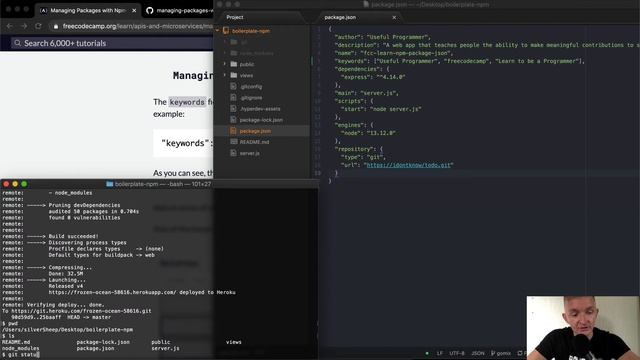Image resolution: width=640 pixels, height=360 pixels.
Task: Click the address bar lock icon
Action: point(56,26)
